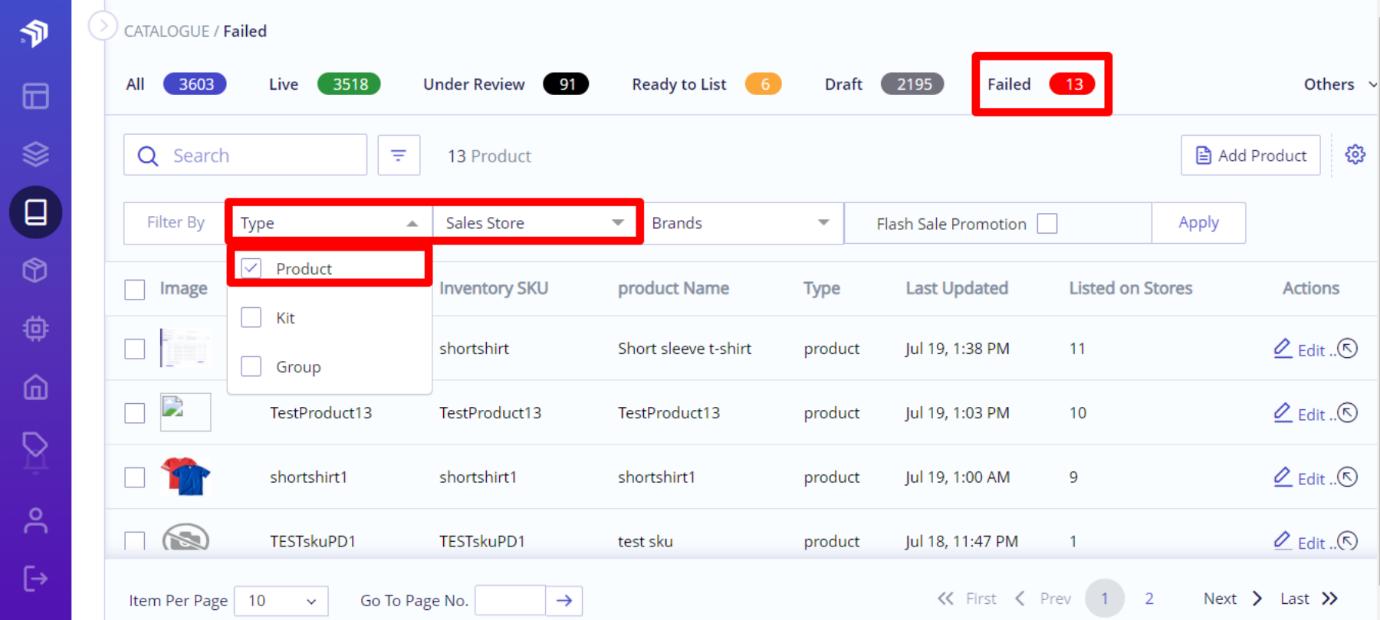Click the CATALOGUE breadcrumb link
The image size is (1380, 620).
(166, 31)
